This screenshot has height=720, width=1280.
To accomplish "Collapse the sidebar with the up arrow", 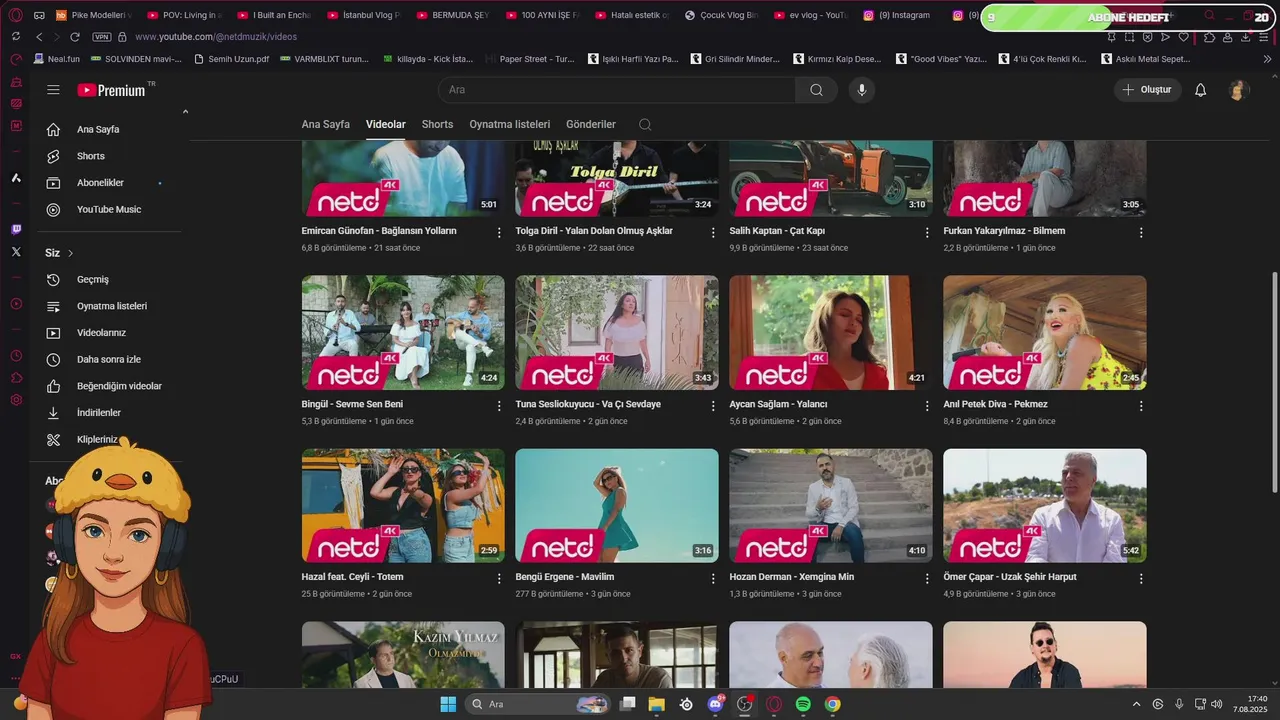I will click(x=185, y=111).
